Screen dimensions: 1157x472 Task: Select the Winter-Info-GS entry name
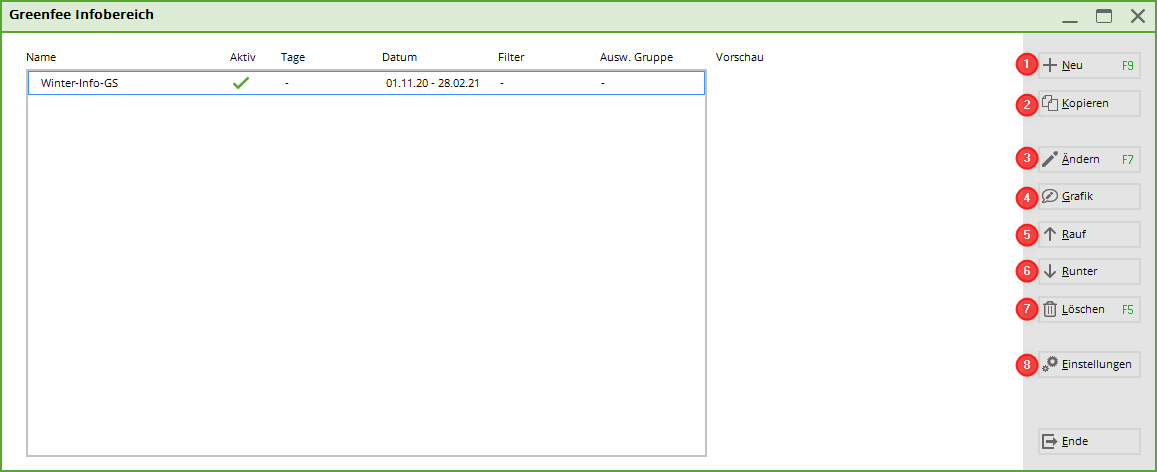coord(80,83)
